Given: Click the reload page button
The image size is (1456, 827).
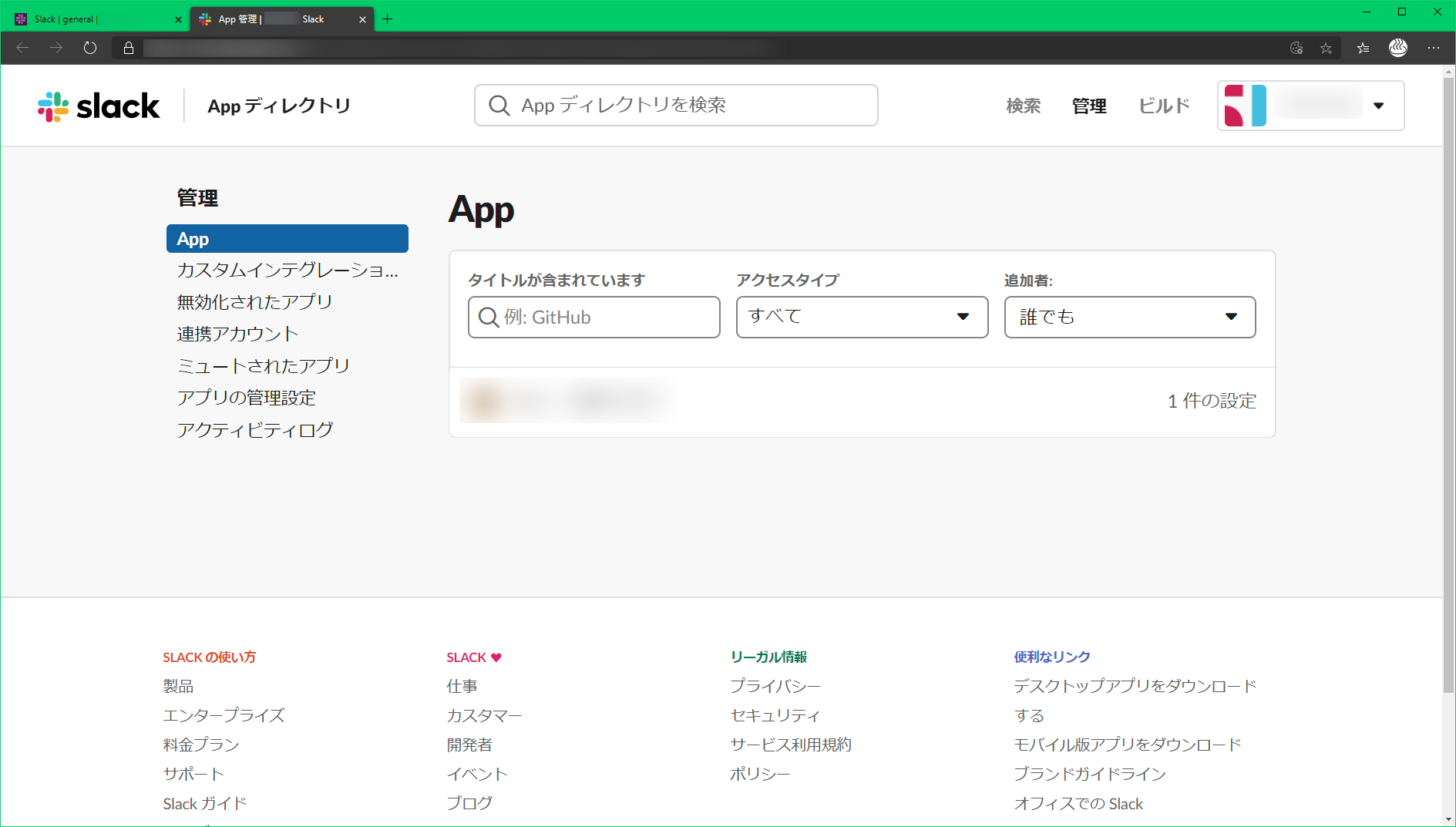Looking at the screenshot, I should (89, 47).
